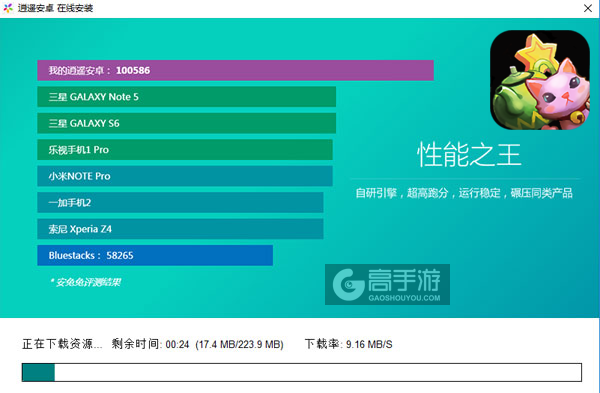This screenshot has height=393, width=600.
Task: Click the 逍遥安卓 logo in the title bar
Action: (x=8, y=8)
